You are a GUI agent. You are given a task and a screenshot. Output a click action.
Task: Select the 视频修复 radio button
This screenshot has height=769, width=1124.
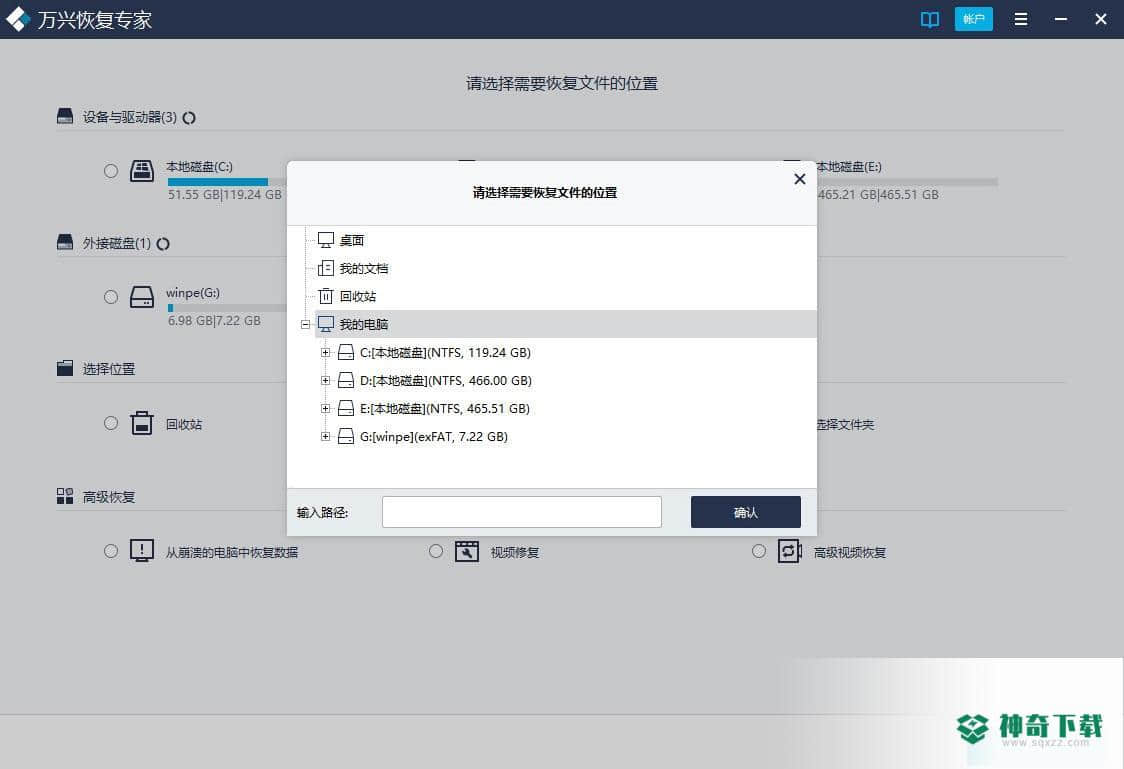[x=436, y=551]
